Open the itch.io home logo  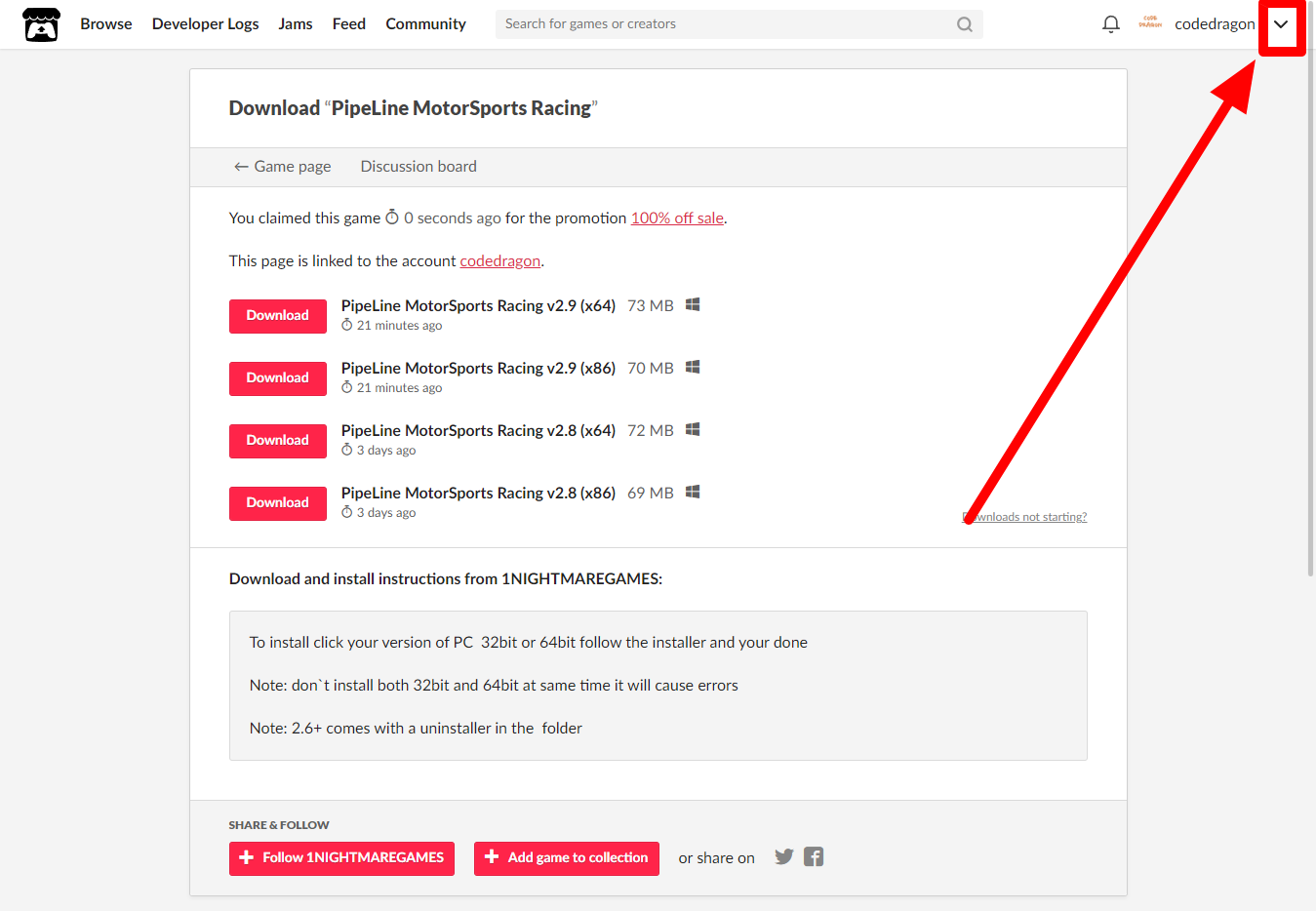41,24
